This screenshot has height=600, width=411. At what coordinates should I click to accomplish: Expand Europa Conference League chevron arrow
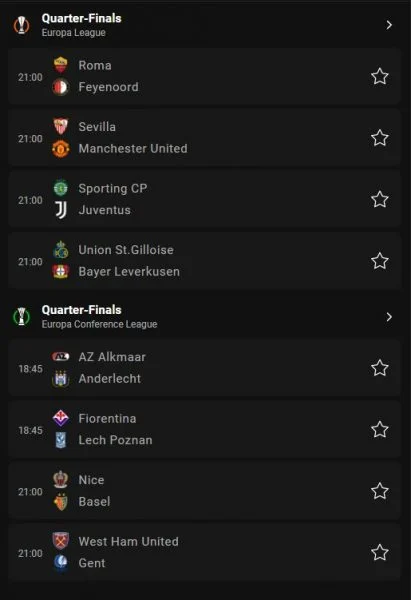[x=389, y=317]
